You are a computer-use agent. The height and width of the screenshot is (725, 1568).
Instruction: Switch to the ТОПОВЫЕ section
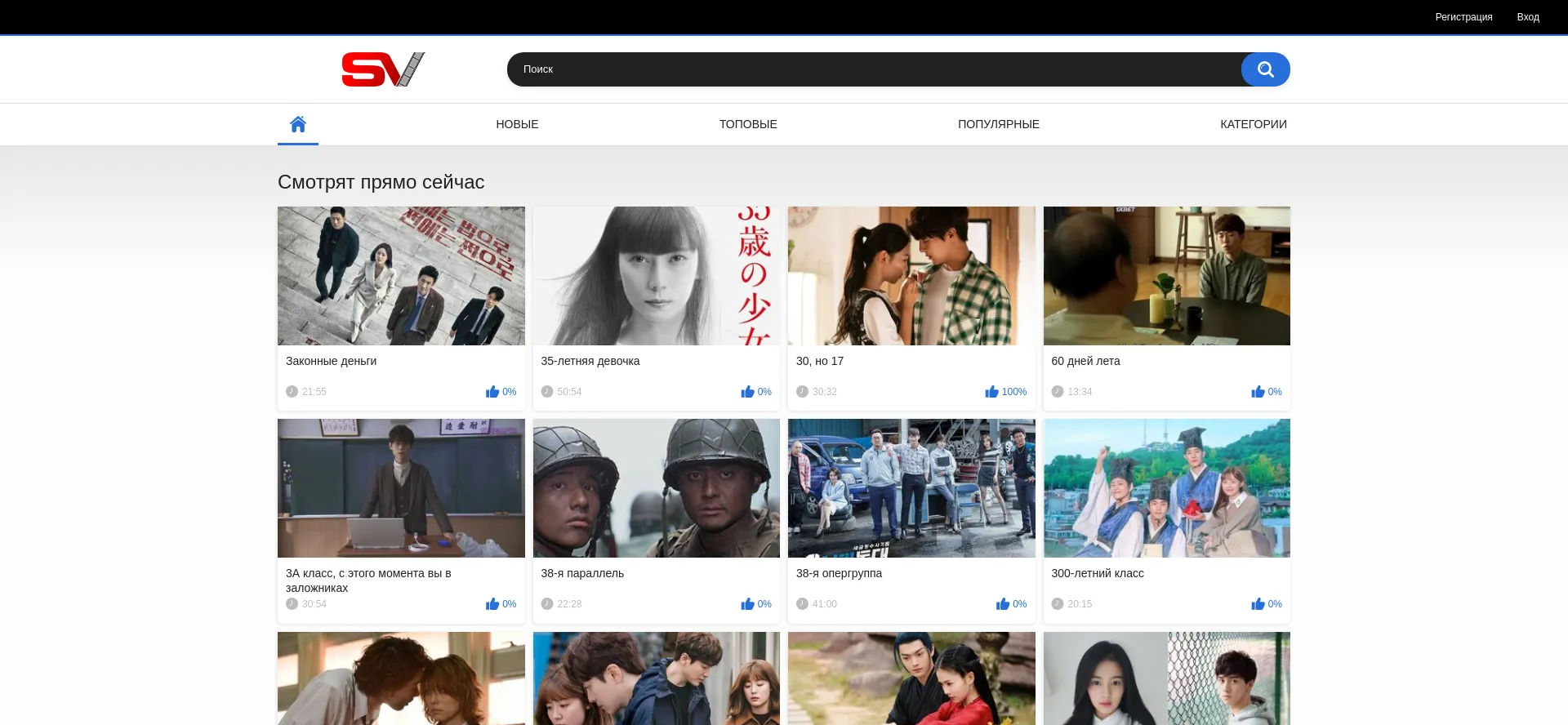748,124
